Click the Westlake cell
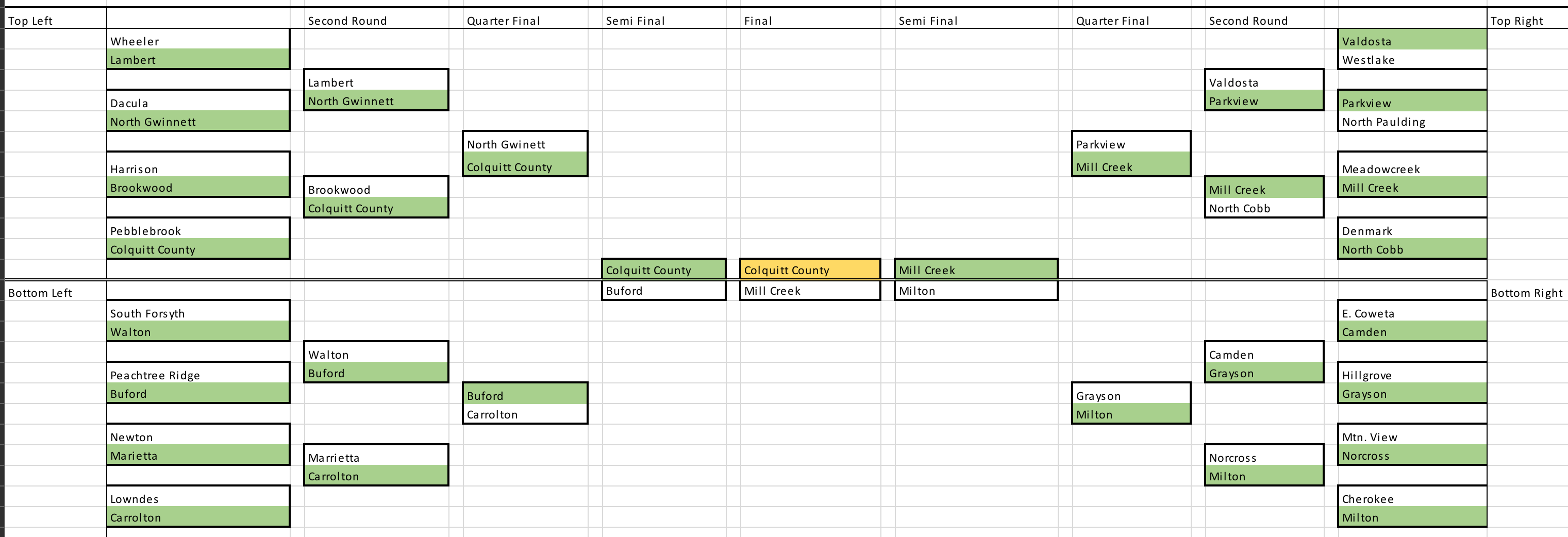This screenshot has height=537, width=1568. coord(1412,60)
